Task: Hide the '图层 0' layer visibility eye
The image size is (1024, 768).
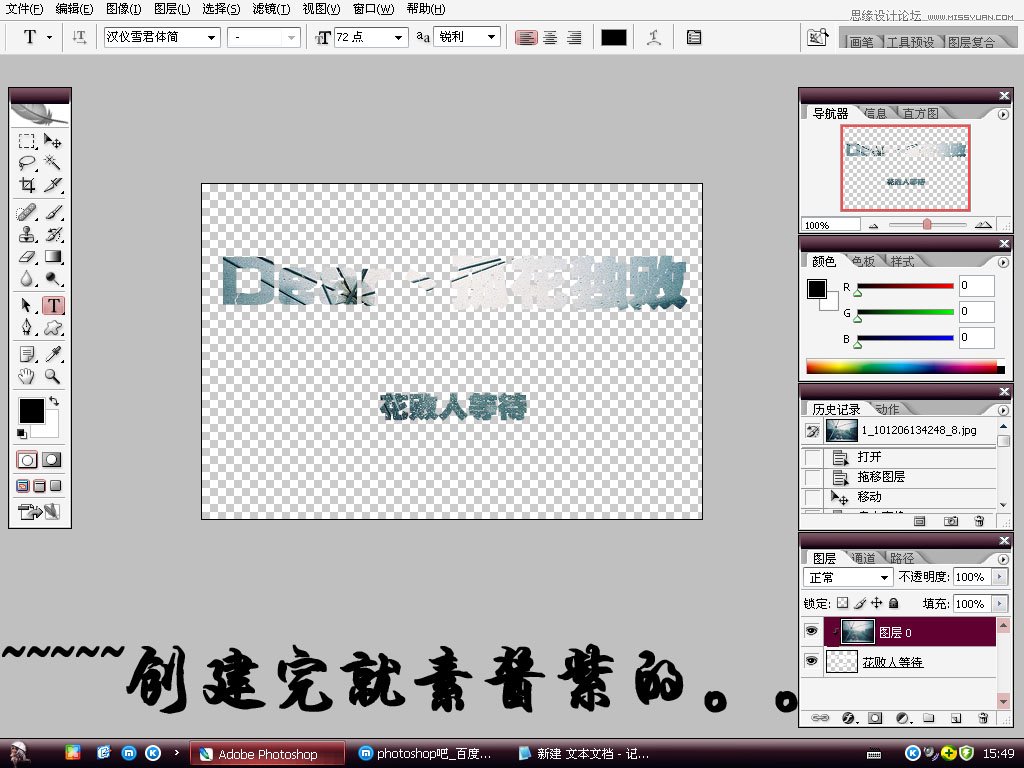Action: [812, 632]
